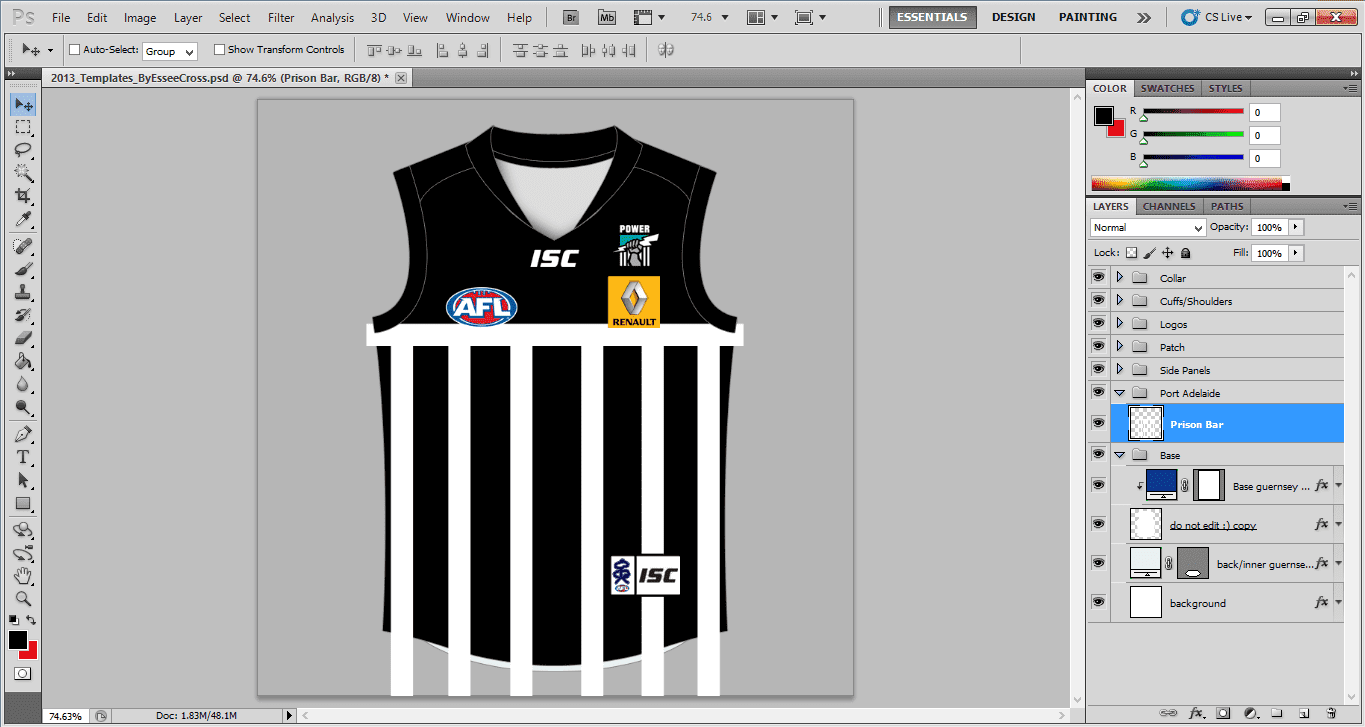Expand the Collar layer group
This screenshot has height=727, width=1365.
[1119, 278]
